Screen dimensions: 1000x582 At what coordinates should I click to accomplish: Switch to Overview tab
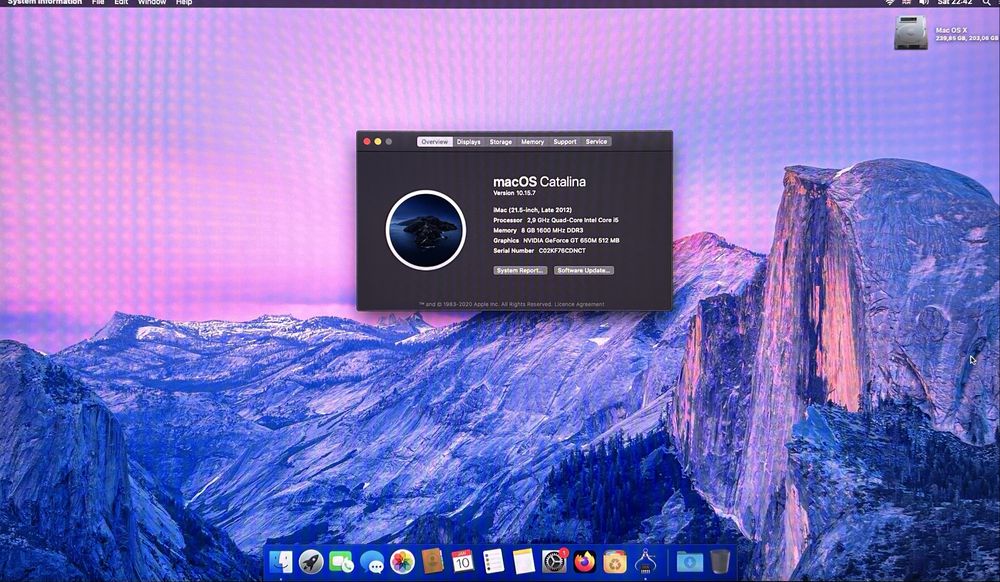pyautogui.click(x=434, y=142)
